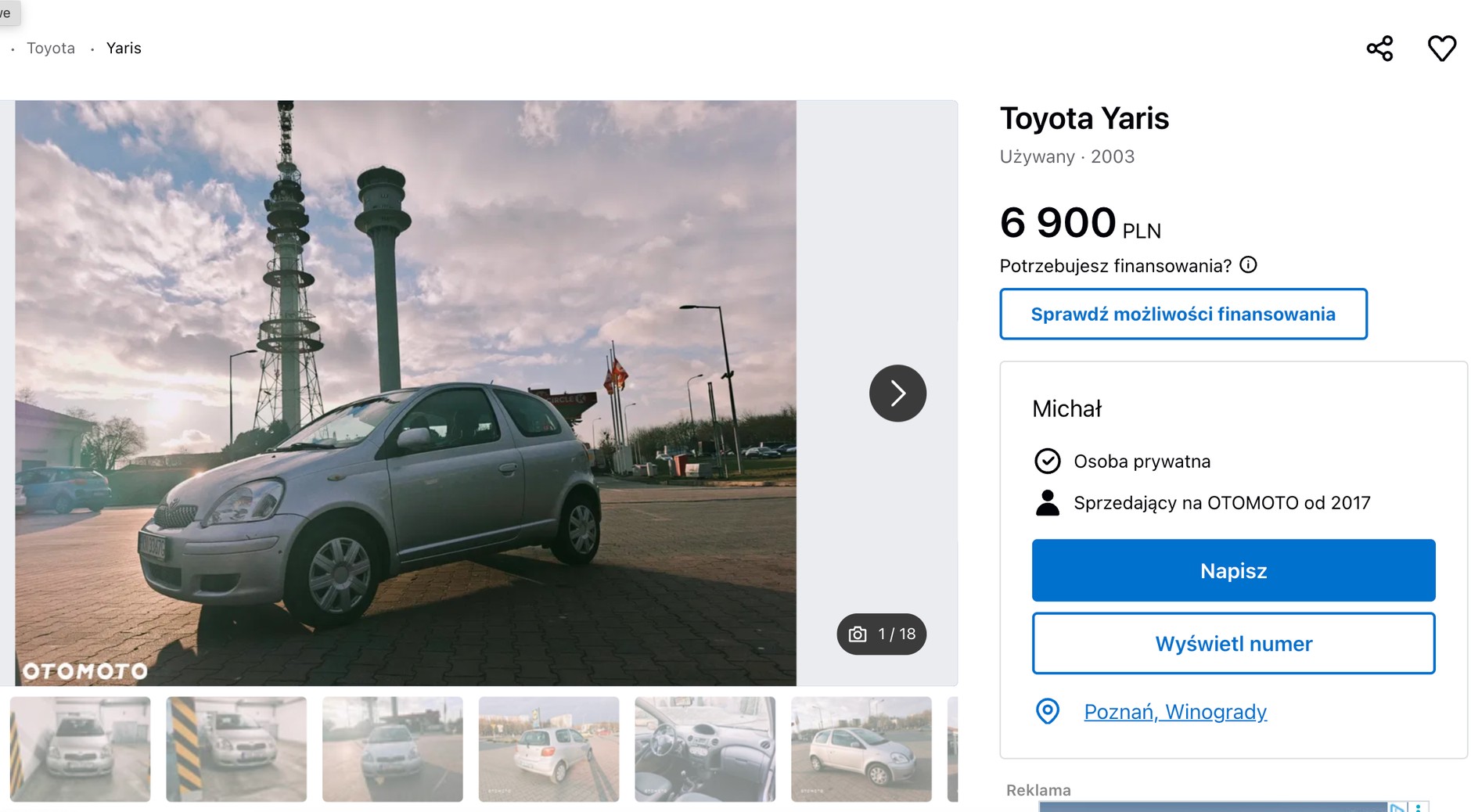Image resolution: width=1471 pixels, height=812 pixels.
Task: Select the rear-view car thumbnail
Action: [x=548, y=749]
